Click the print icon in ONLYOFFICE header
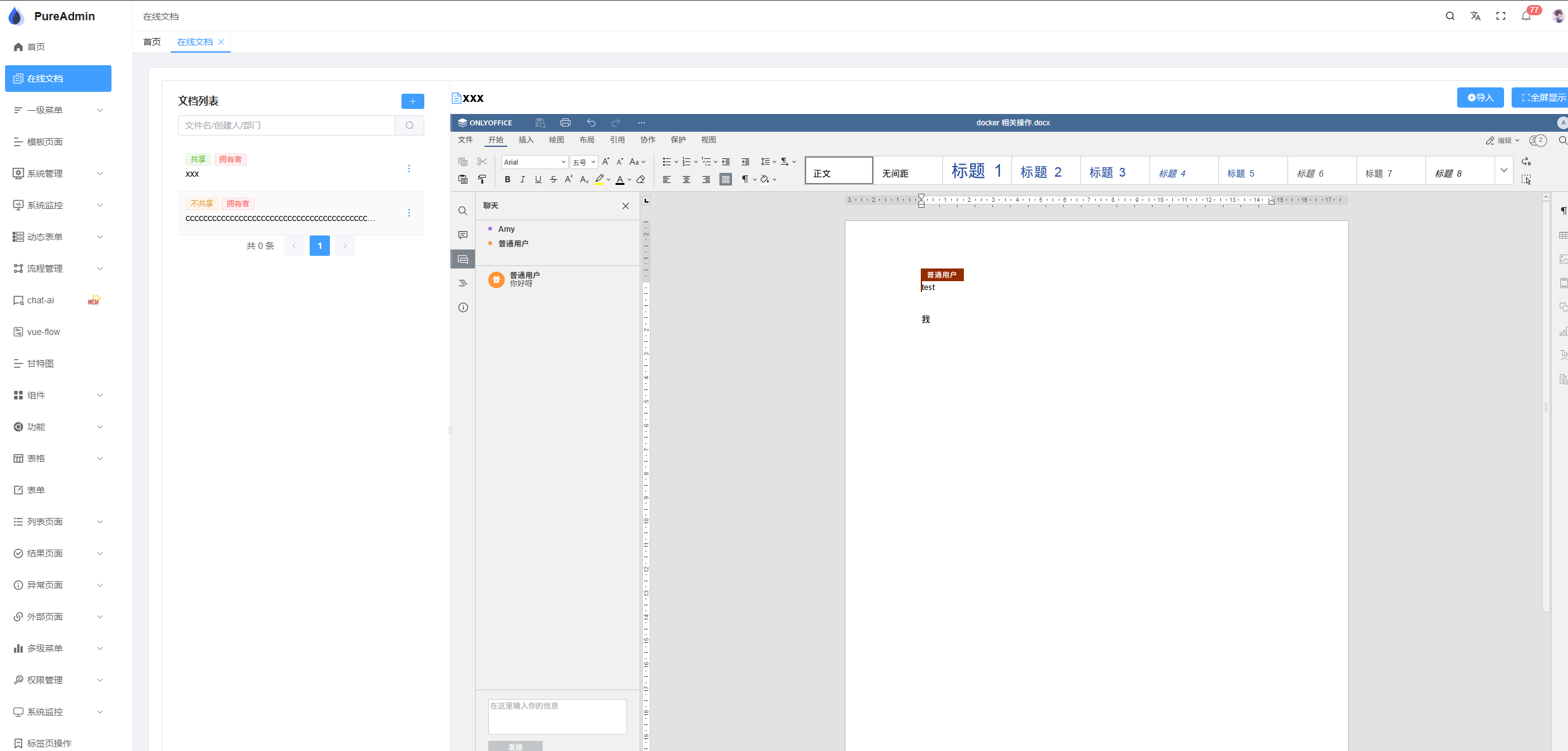 (566, 123)
